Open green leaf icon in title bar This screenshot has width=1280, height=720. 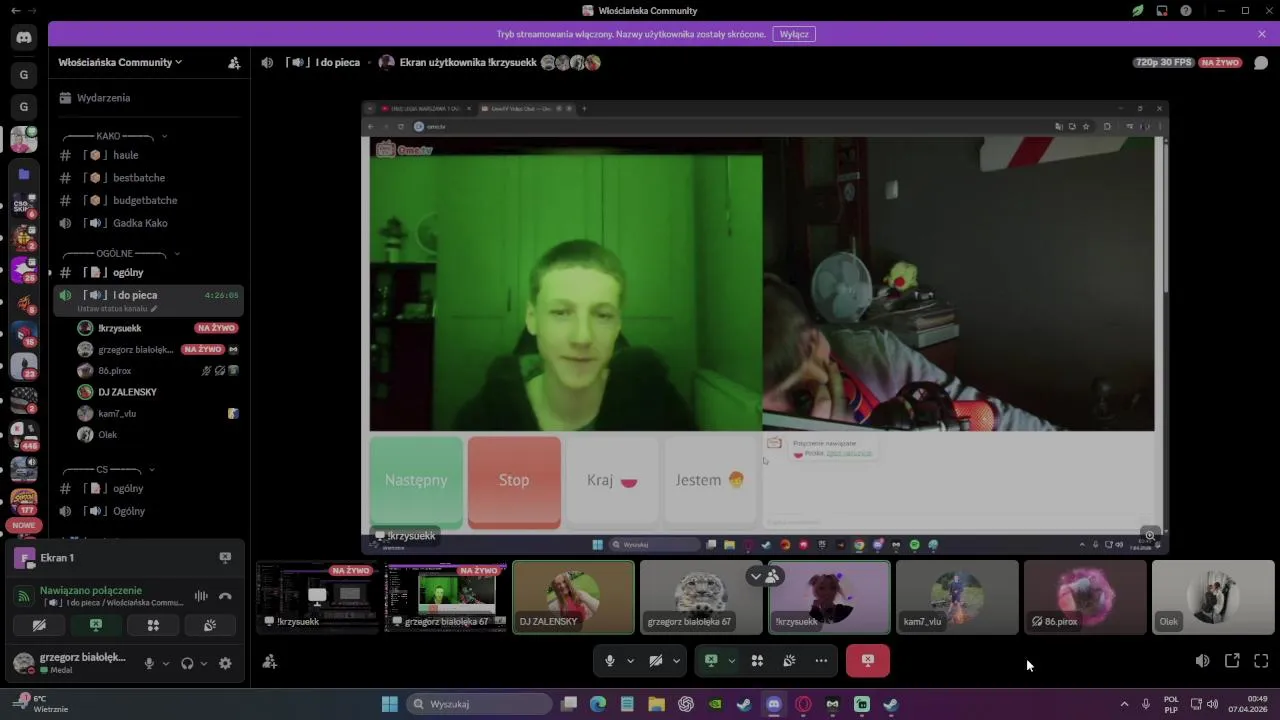[1138, 10]
